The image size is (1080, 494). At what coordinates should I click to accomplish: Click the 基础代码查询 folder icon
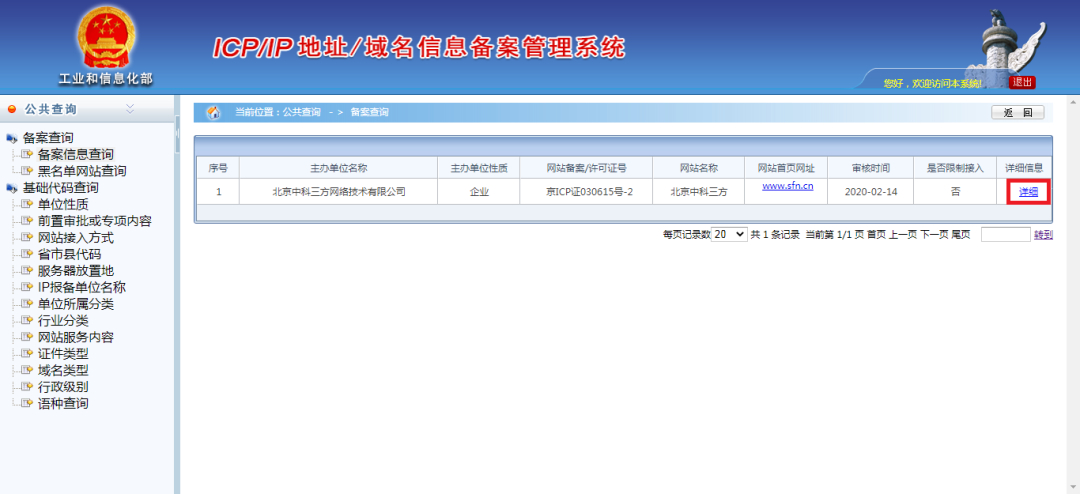click(x=11, y=189)
